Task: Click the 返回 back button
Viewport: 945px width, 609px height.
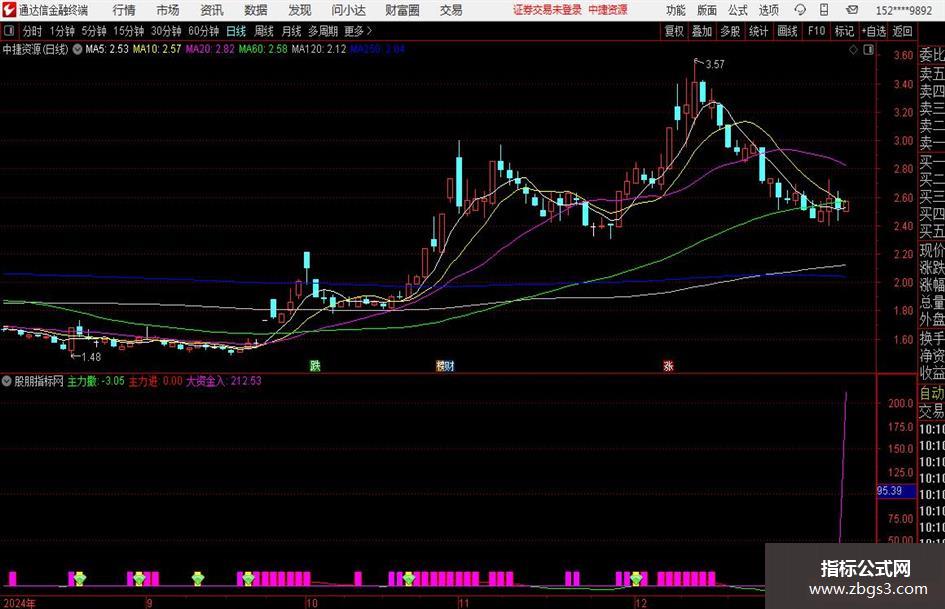Action: click(902, 31)
